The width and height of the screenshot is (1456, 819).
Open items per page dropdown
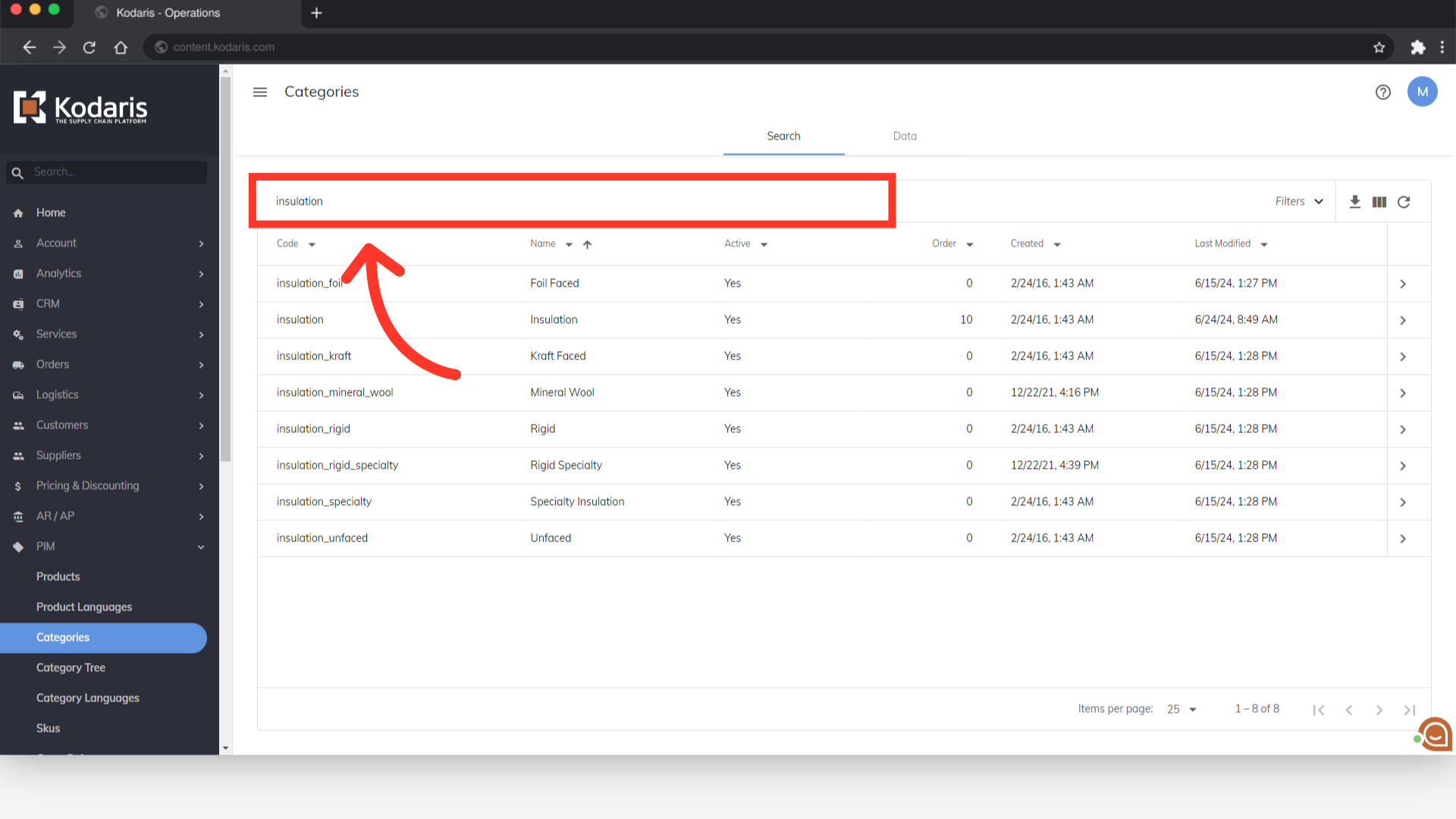click(1181, 709)
